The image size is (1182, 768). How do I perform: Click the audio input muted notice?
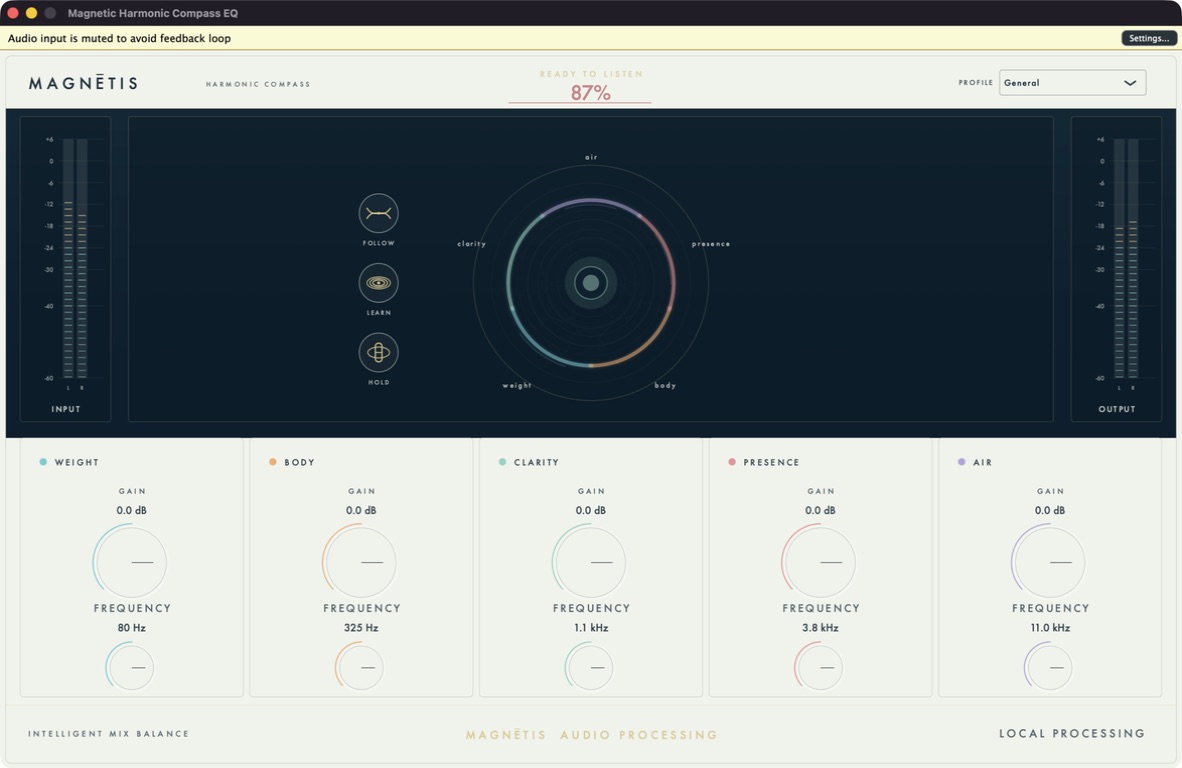119,38
